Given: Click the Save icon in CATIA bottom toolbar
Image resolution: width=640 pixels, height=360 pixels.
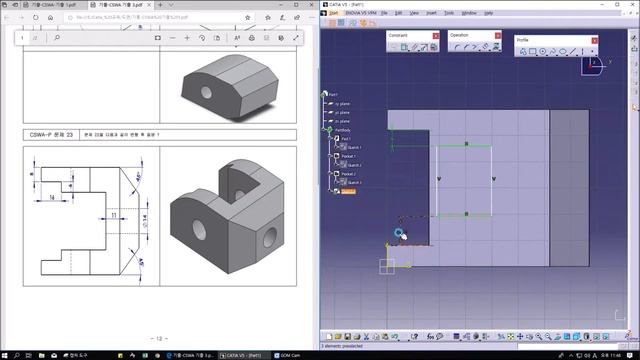Looking at the screenshot, I should [x=347, y=336].
